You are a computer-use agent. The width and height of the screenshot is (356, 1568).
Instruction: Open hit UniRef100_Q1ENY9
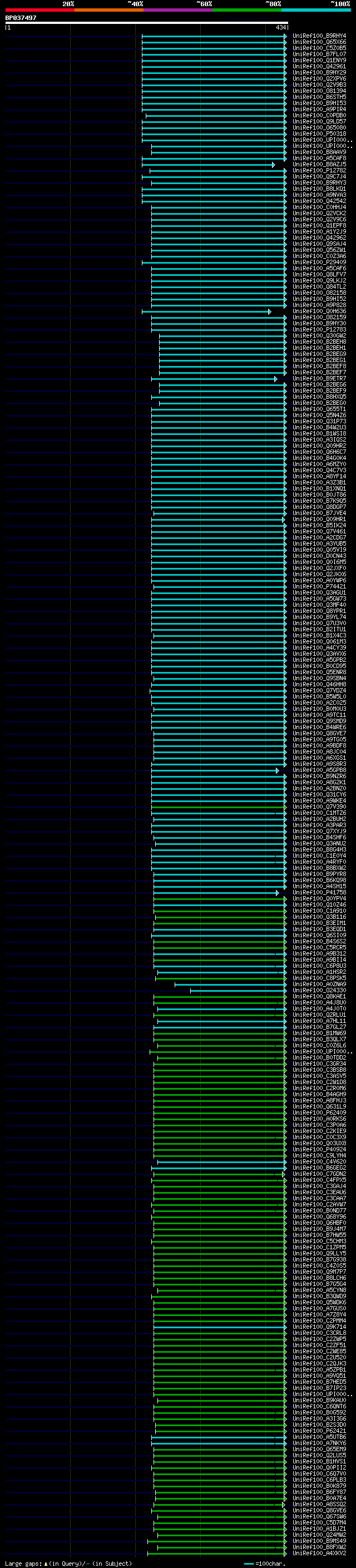[x=319, y=60]
